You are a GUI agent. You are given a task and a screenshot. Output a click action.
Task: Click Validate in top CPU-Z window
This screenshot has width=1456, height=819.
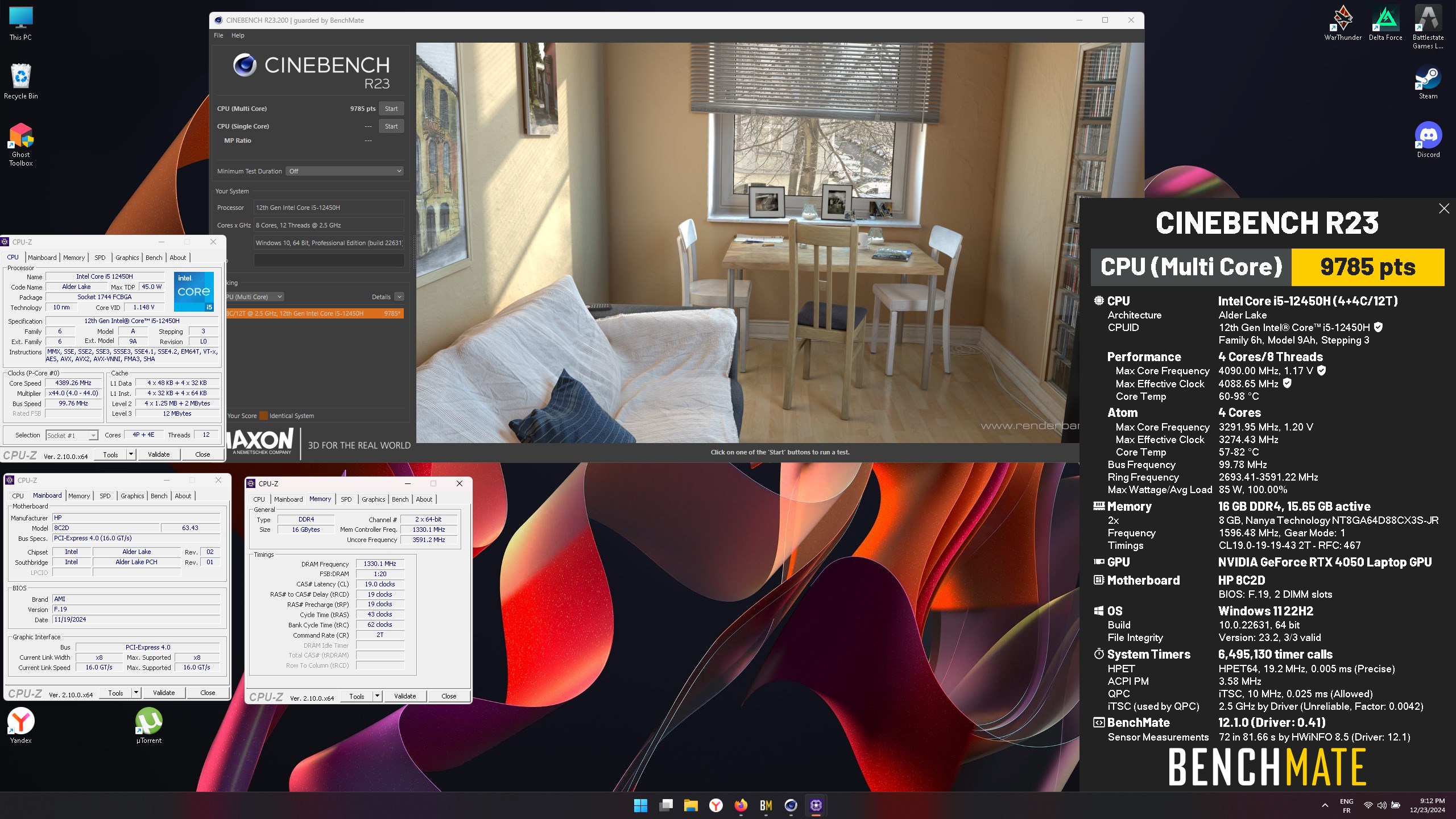coord(159,454)
